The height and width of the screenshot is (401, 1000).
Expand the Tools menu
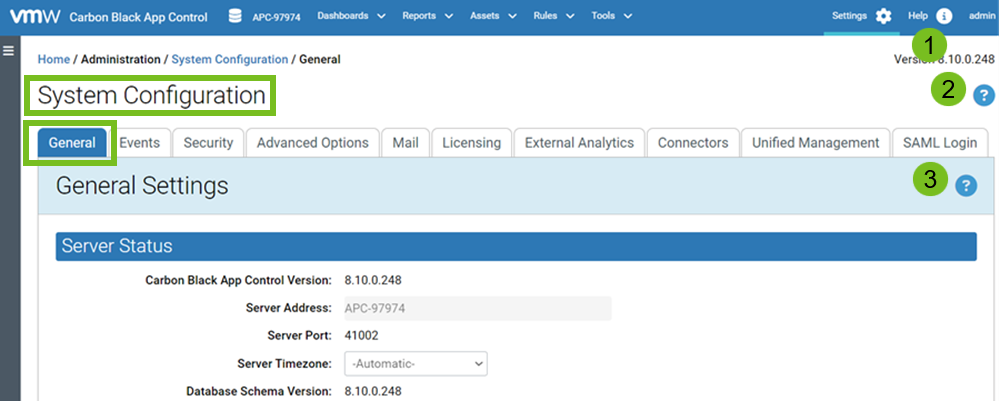611,16
